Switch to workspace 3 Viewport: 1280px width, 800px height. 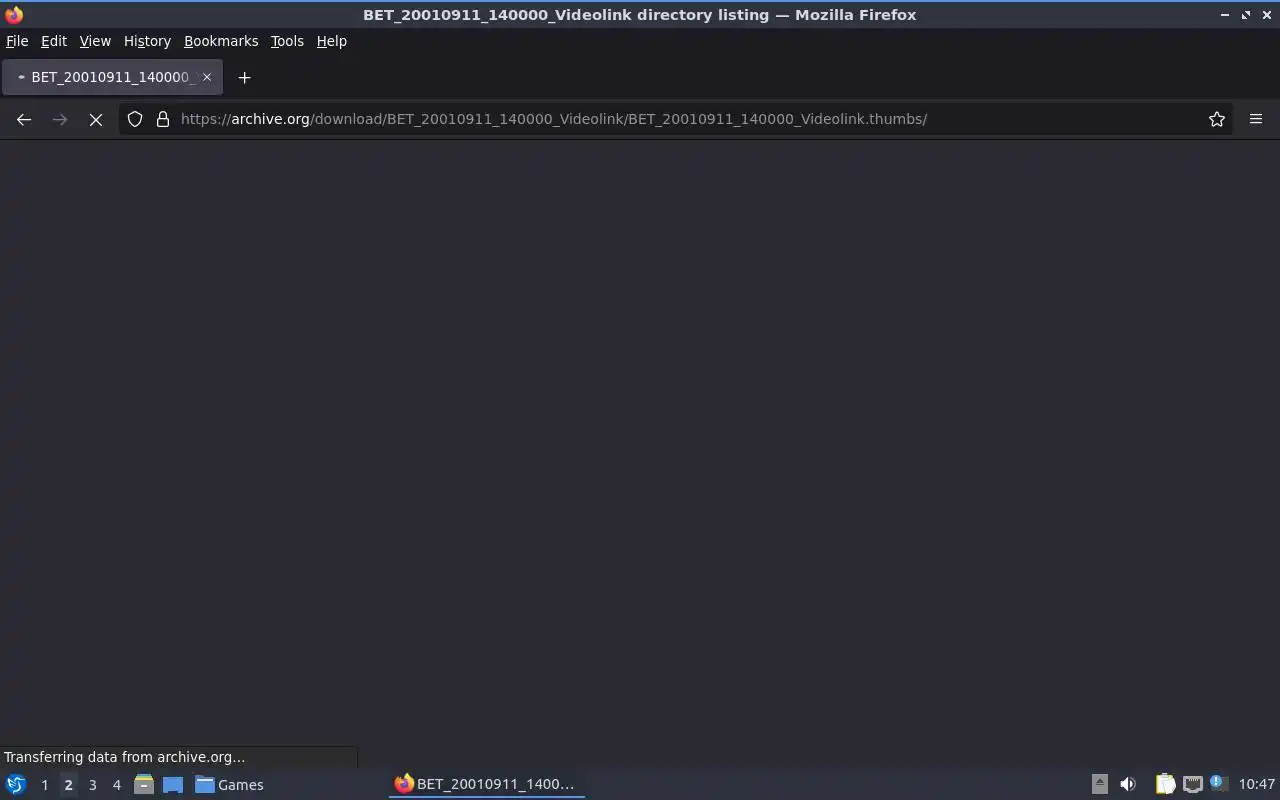[x=92, y=785]
